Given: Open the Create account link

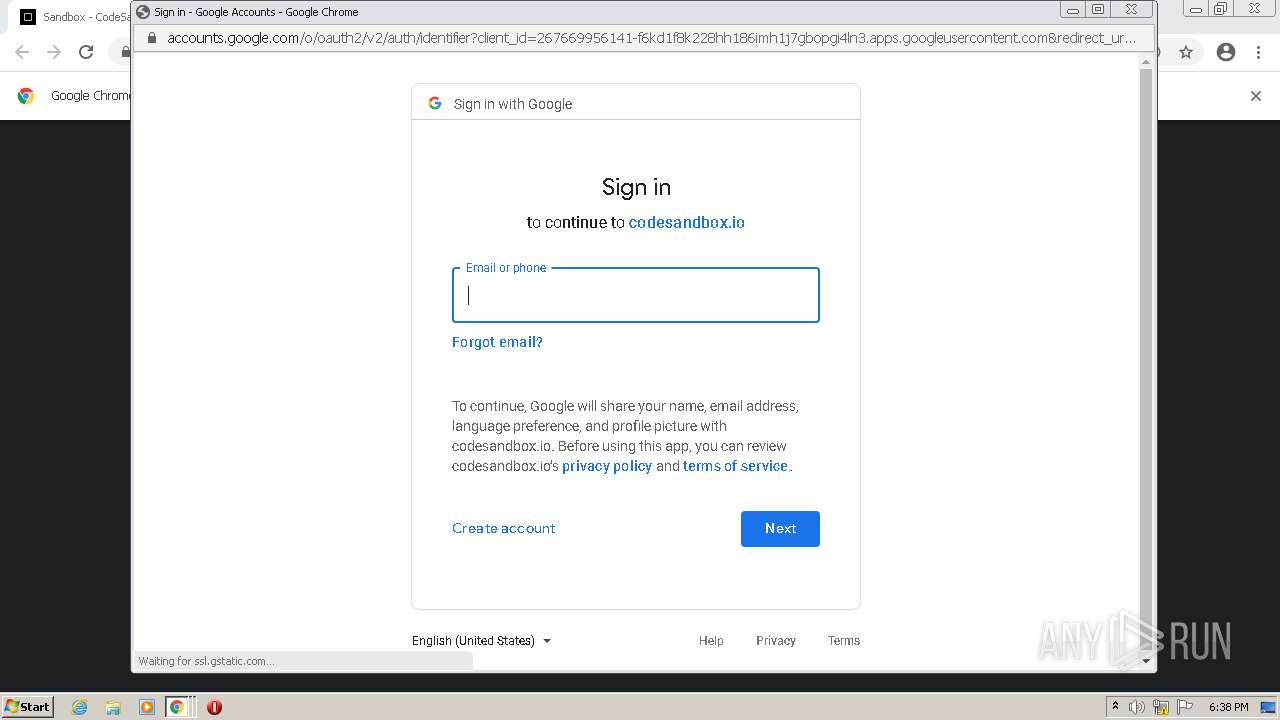Looking at the screenshot, I should point(503,528).
